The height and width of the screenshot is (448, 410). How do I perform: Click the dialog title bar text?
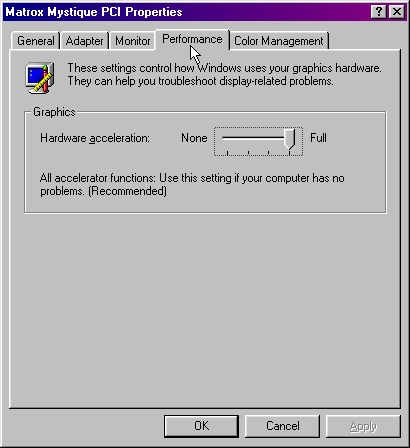(94, 12)
